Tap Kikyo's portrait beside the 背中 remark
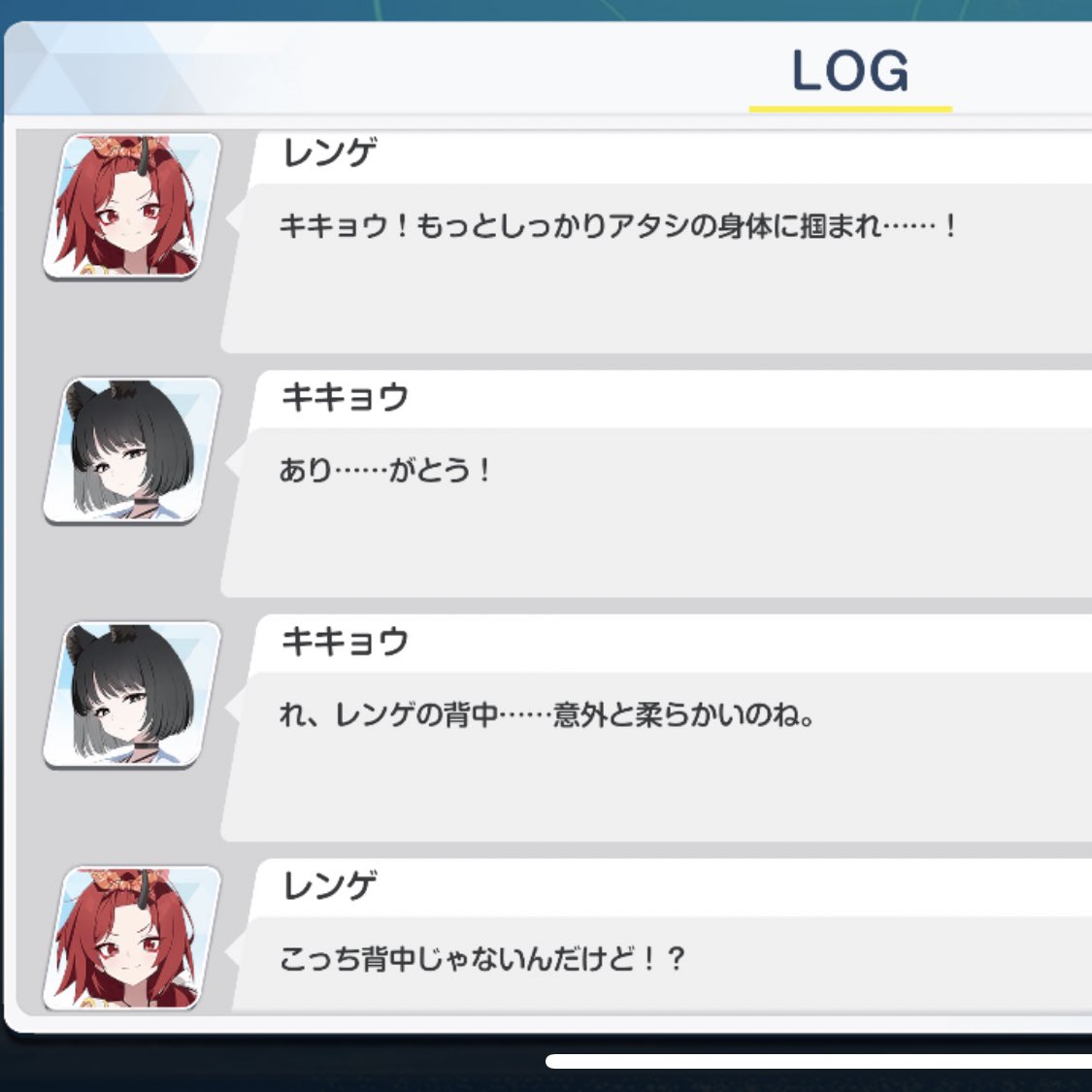The height and width of the screenshot is (1092, 1092). click(x=132, y=695)
